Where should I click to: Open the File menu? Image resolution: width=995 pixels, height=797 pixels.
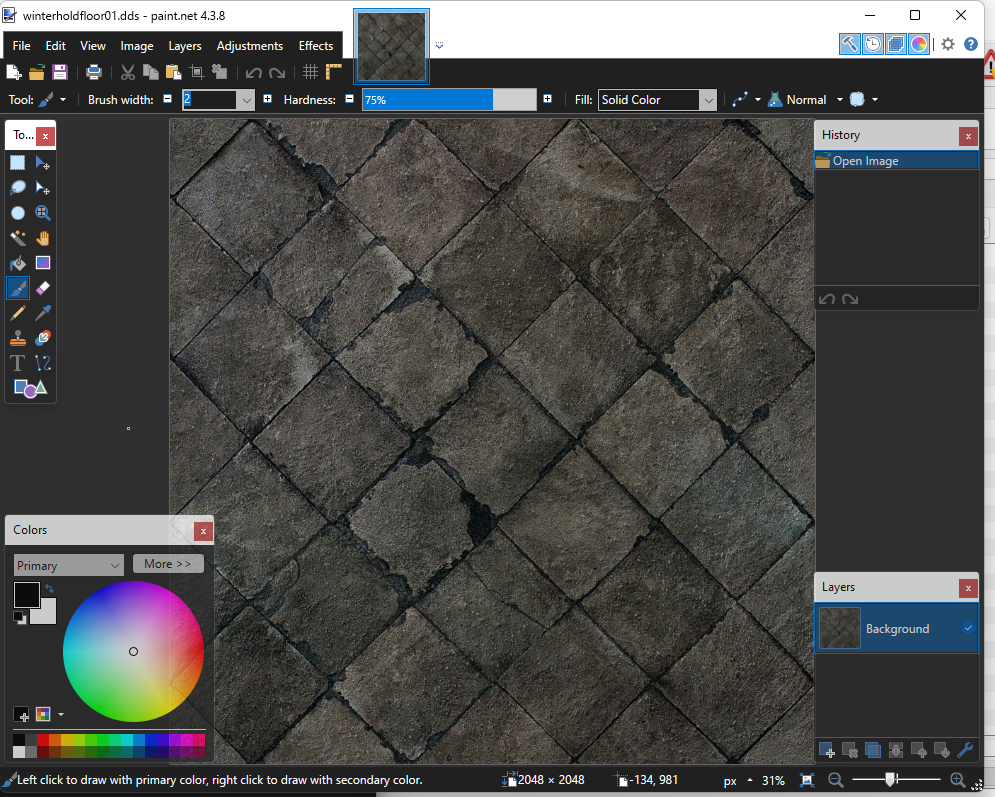[21, 46]
